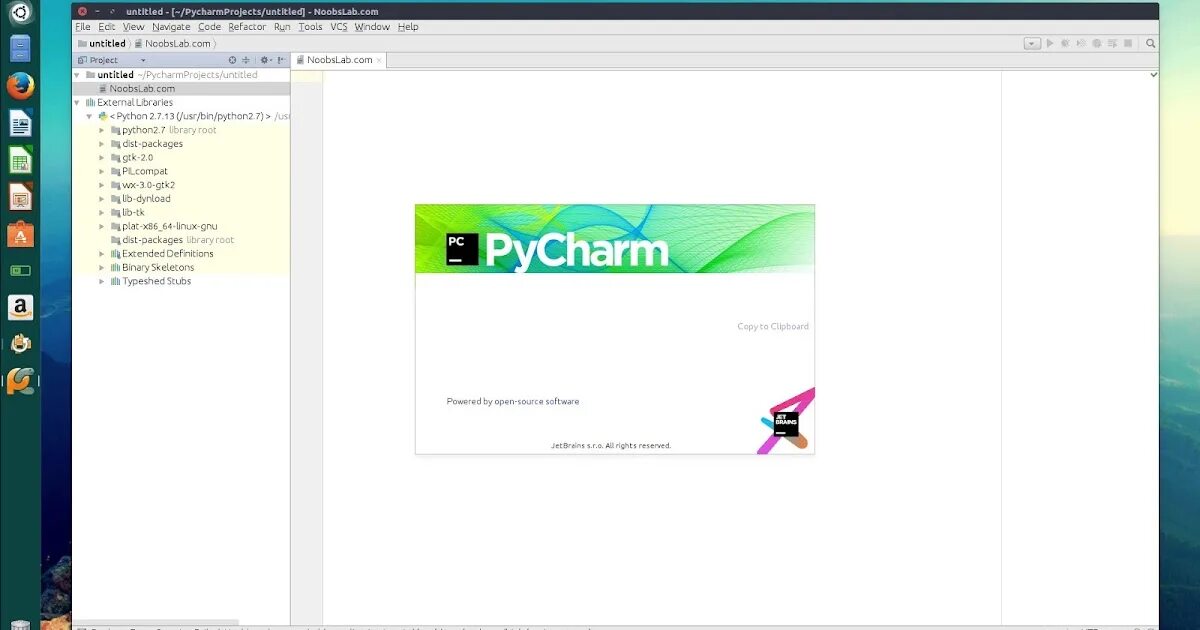Open Ubuntu Software Center dock icon
This screenshot has width=1200, height=630.
pos(20,234)
